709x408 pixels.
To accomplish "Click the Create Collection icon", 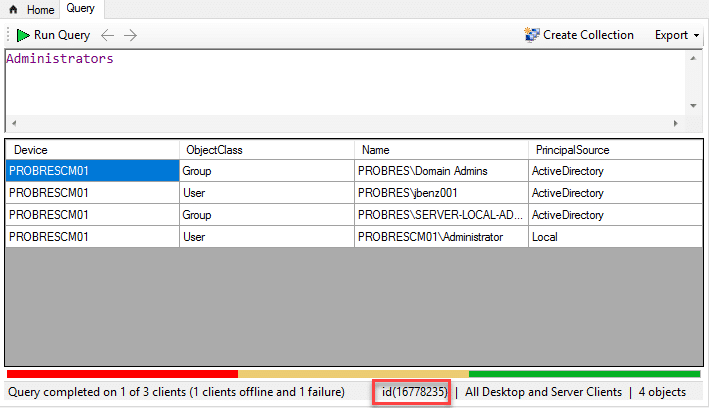I will click(x=532, y=35).
